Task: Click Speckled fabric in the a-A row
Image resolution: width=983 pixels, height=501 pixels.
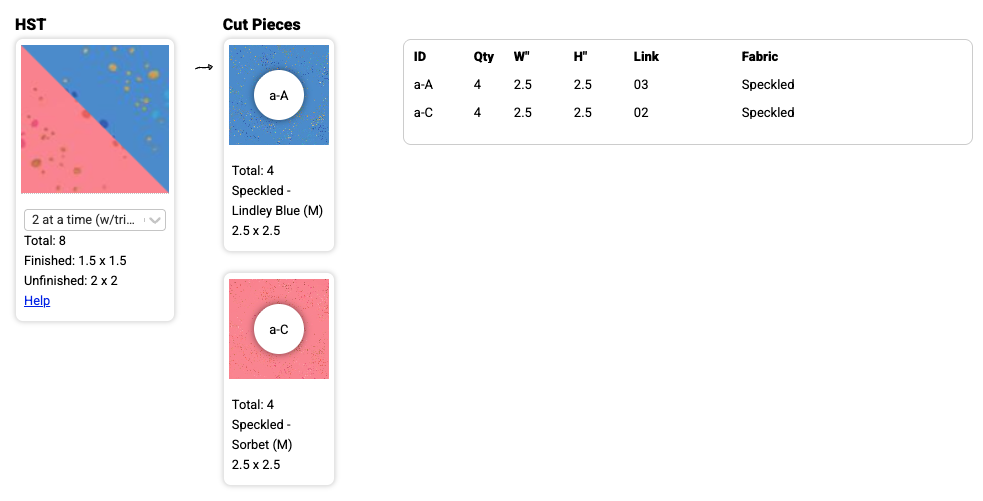Action: [768, 85]
